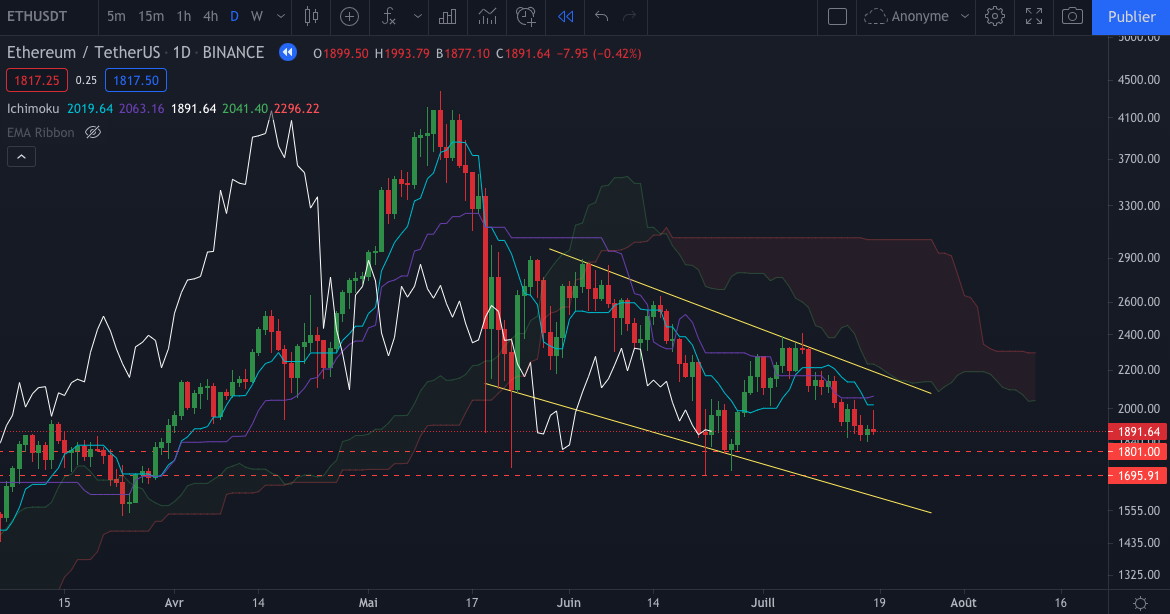Select the Weekly timeframe
Viewport: 1170px width, 614px height.
pyautogui.click(x=255, y=17)
